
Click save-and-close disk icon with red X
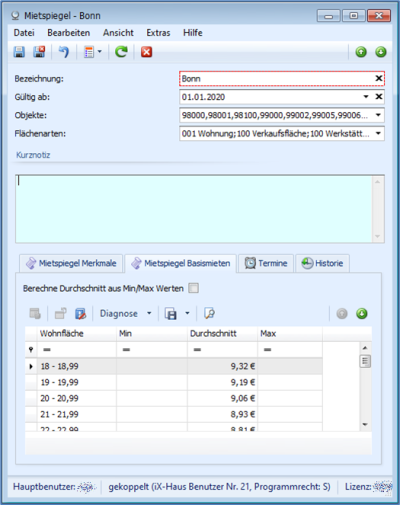coord(39,52)
